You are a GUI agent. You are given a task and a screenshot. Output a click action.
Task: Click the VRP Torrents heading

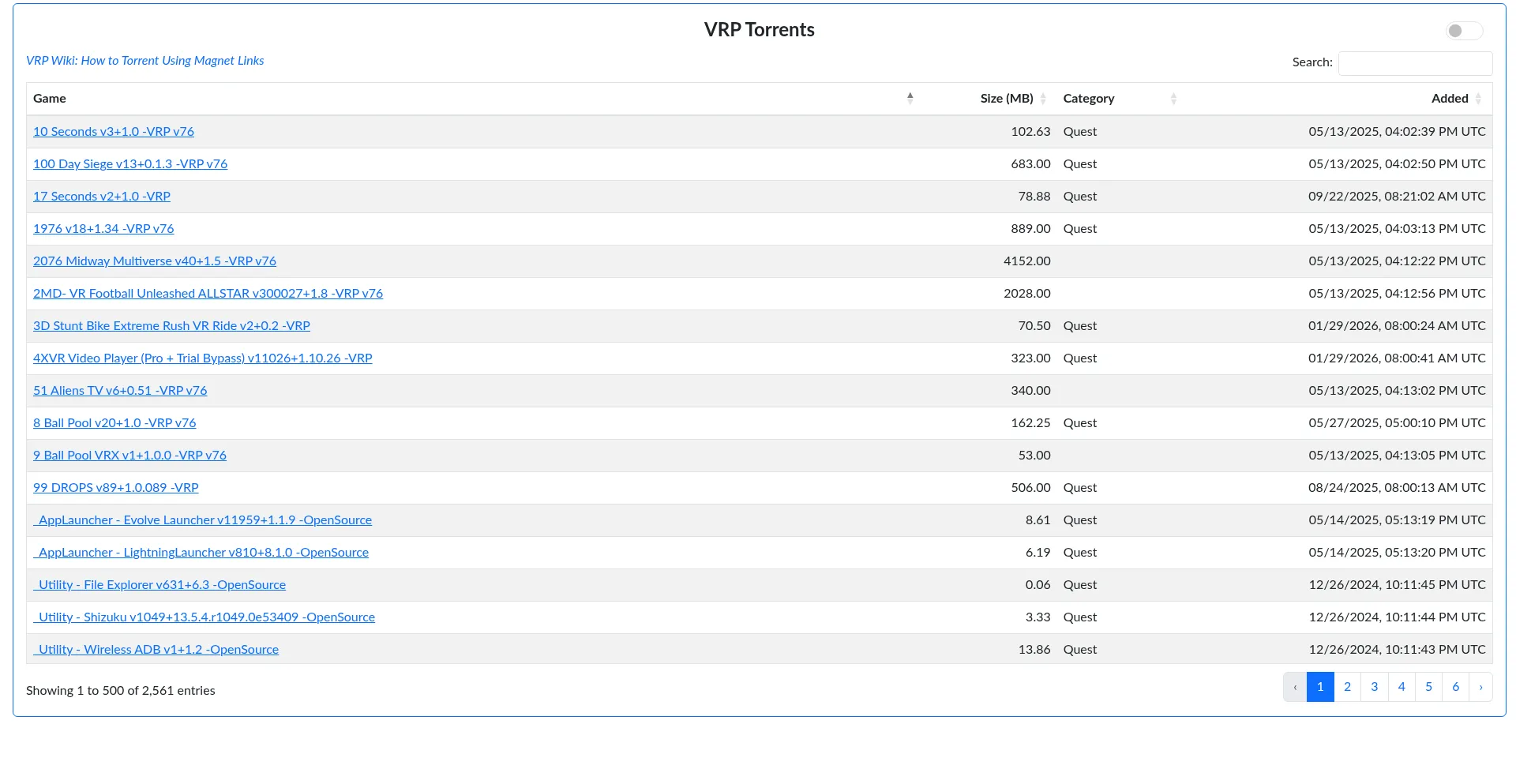coord(760,30)
